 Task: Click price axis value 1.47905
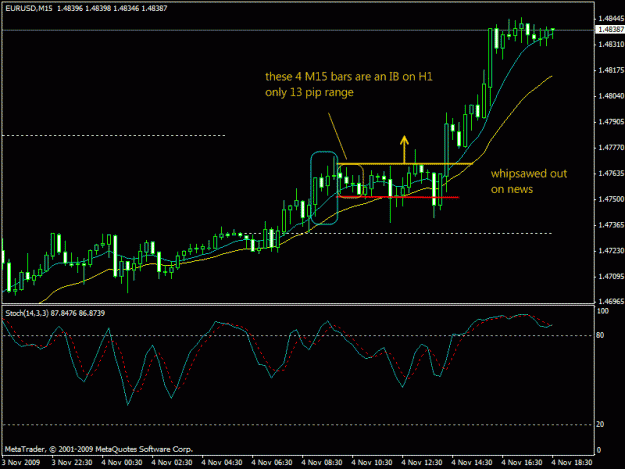[611, 122]
